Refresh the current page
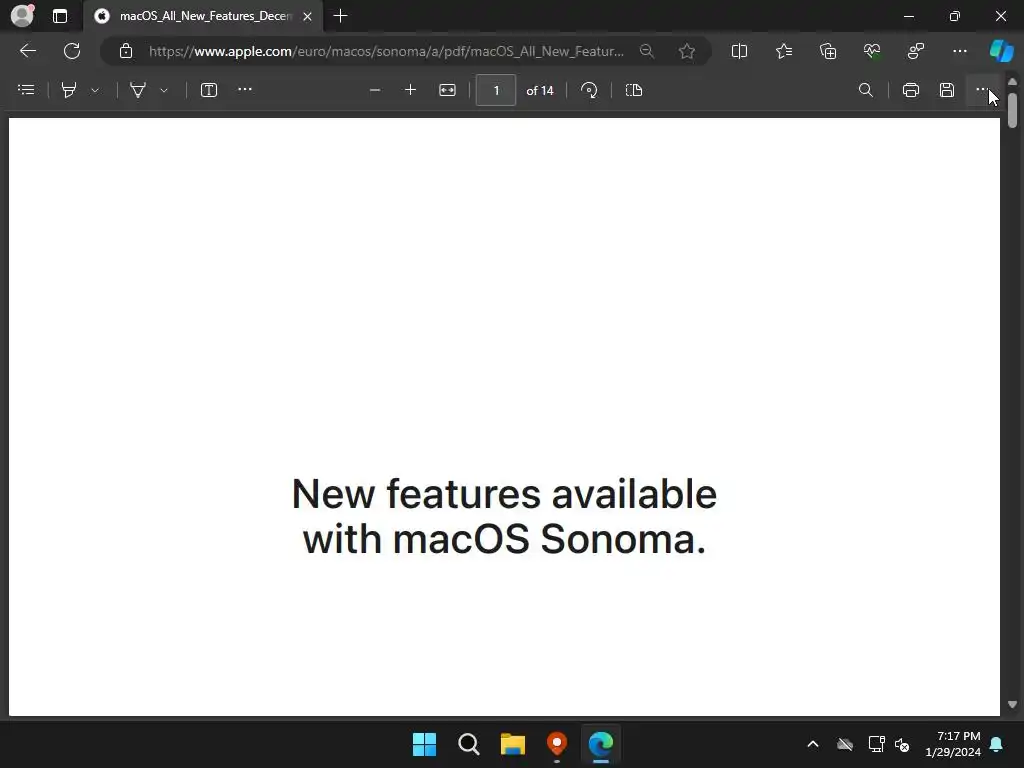This screenshot has height=768, width=1024. click(x=72, y=51)
